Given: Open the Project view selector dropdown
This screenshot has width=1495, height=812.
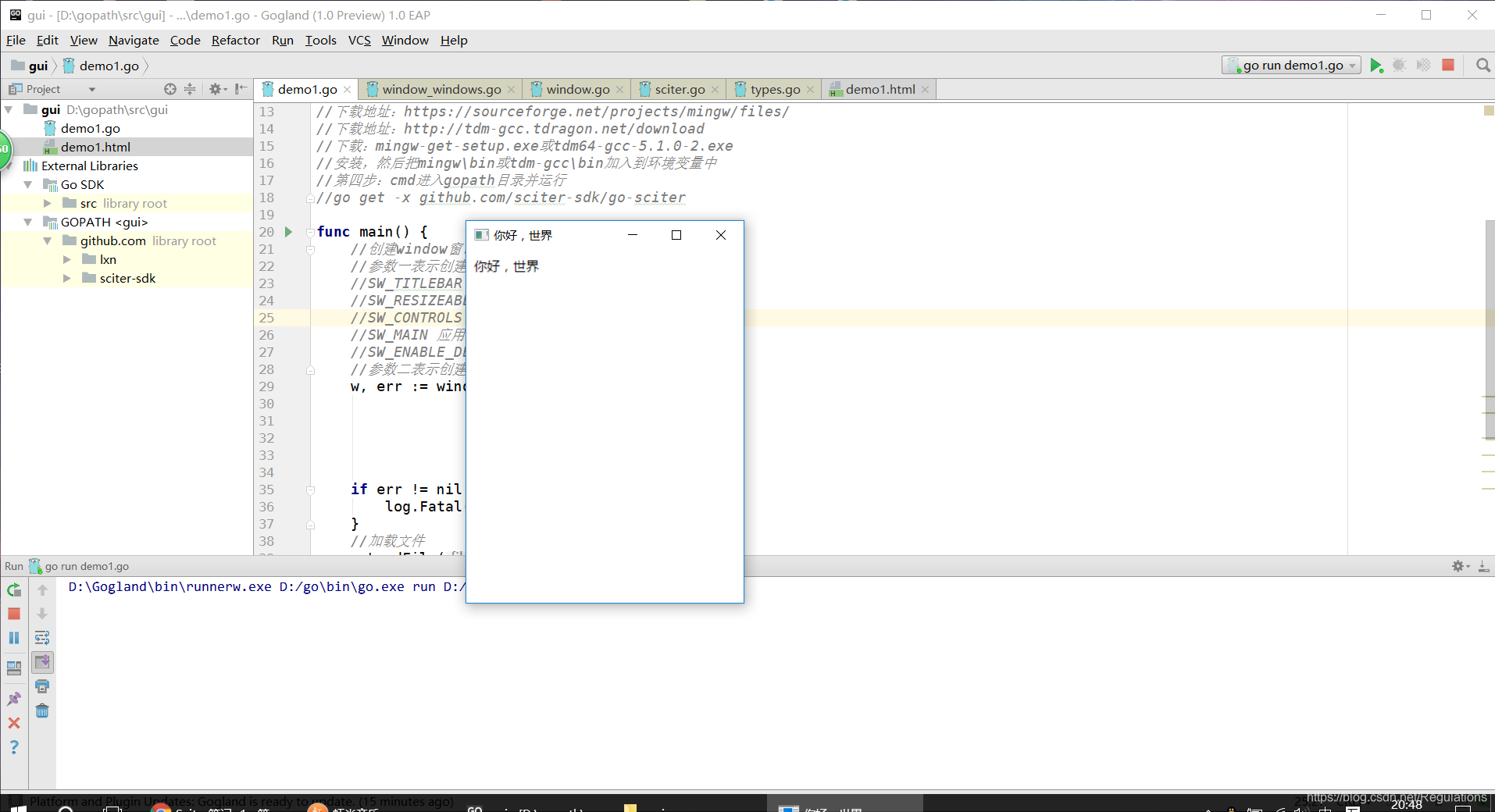Looking at the screenshot, I should click(x=91, y=89).
